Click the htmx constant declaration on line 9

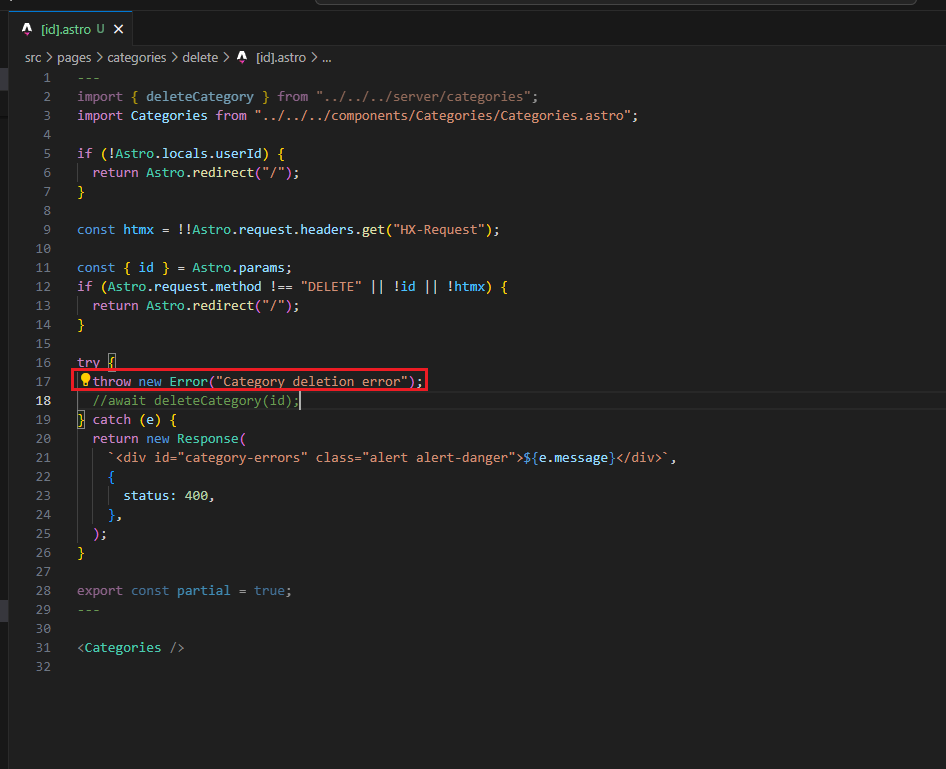pos(288,230)
